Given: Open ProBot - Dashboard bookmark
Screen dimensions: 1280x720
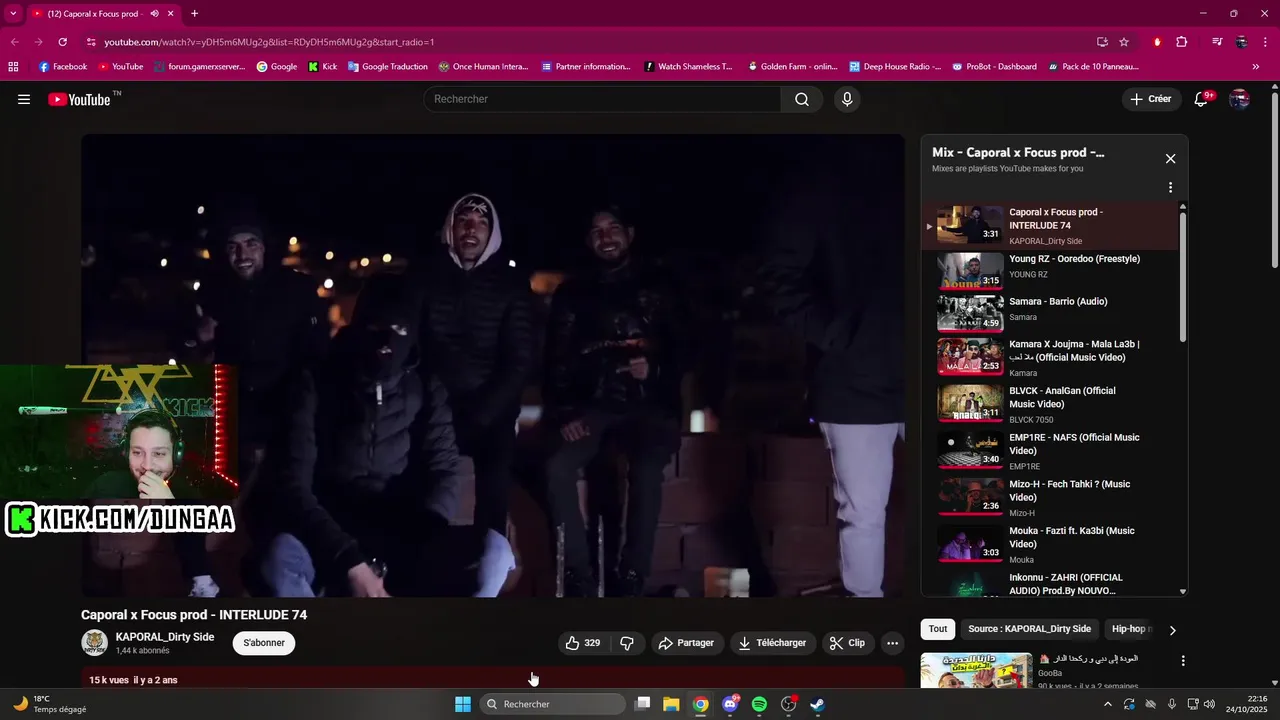Looking at the screenshot, I should pos(994,67).
